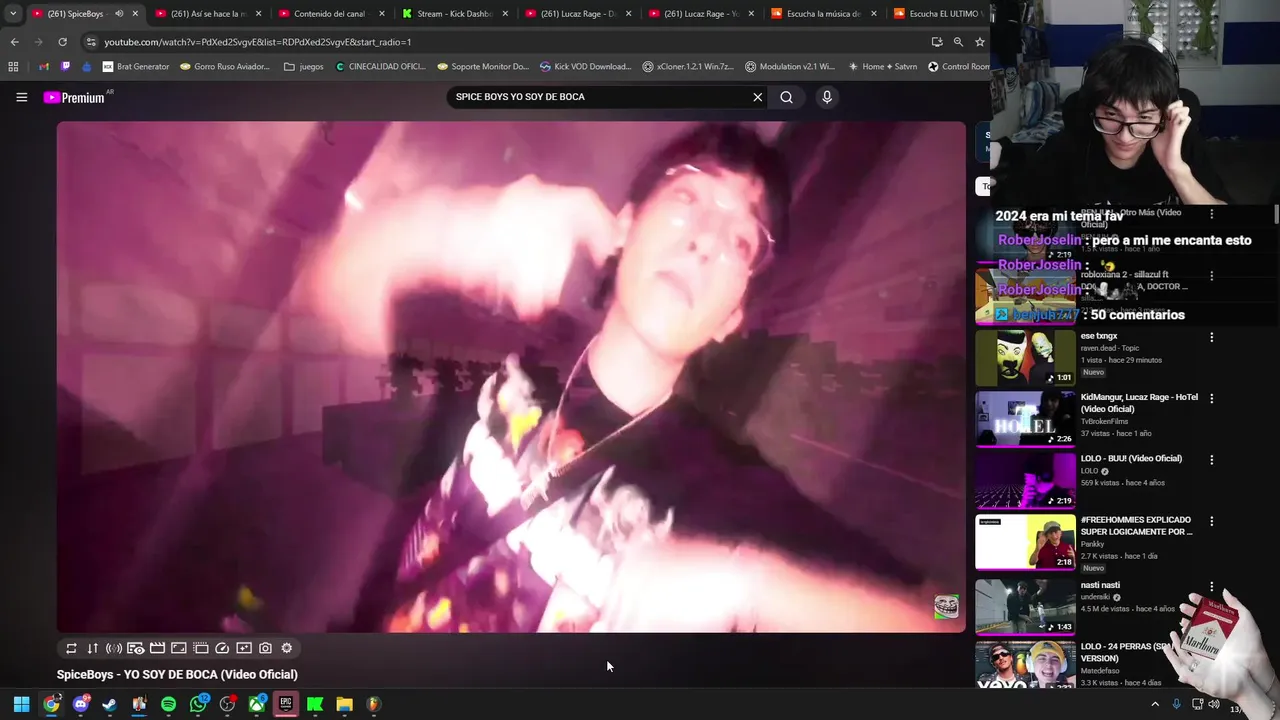This screenshot has height=720, width=1280.
Task: Open the 'Kick VOD Download...' bookmark
Action: 585,67
